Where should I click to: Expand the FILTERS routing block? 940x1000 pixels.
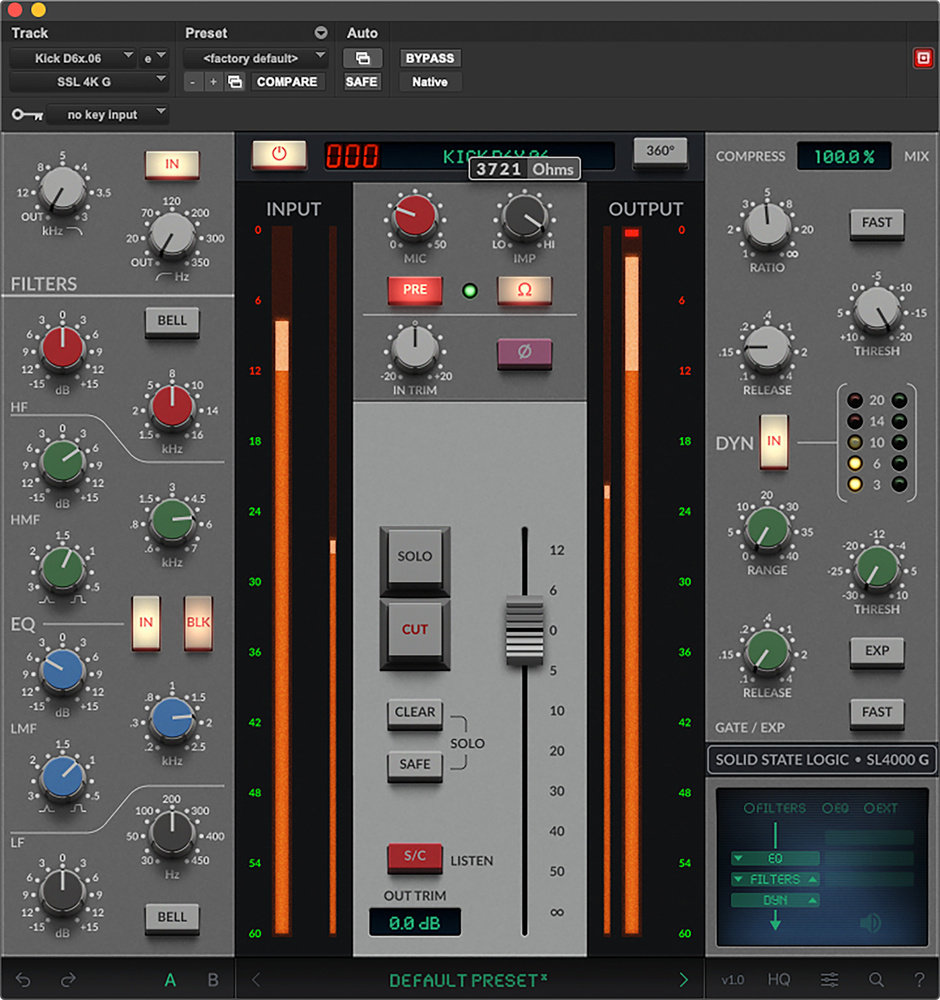click(x=775, y=879)
